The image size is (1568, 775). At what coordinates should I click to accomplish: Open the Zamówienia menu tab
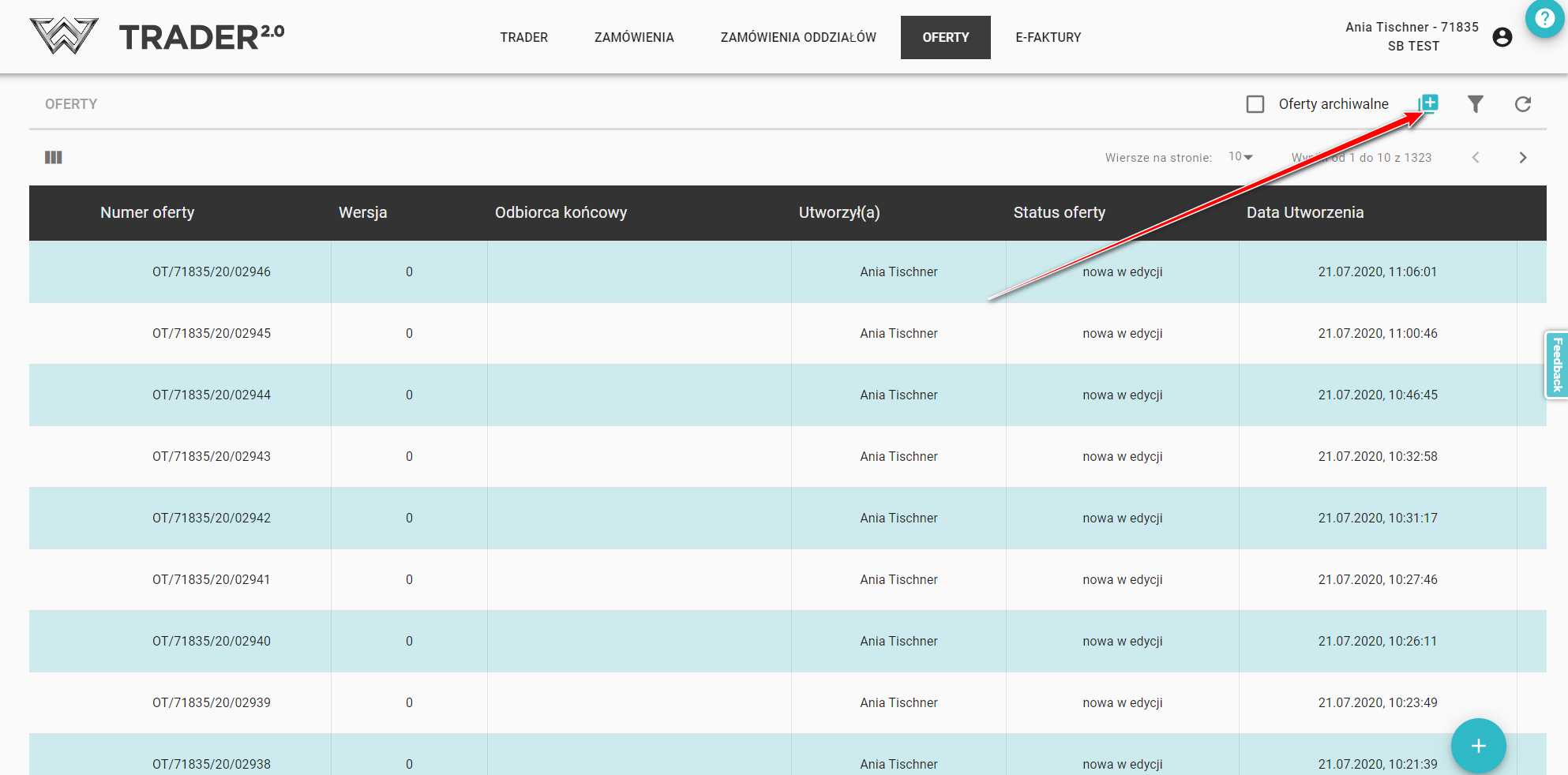633,37
